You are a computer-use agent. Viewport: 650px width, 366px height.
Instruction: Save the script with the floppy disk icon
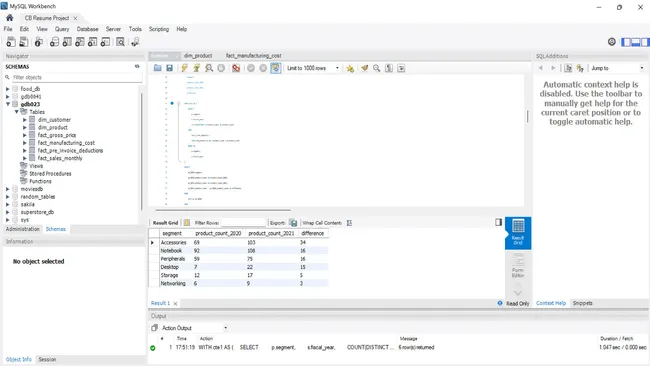pos(170,68)
